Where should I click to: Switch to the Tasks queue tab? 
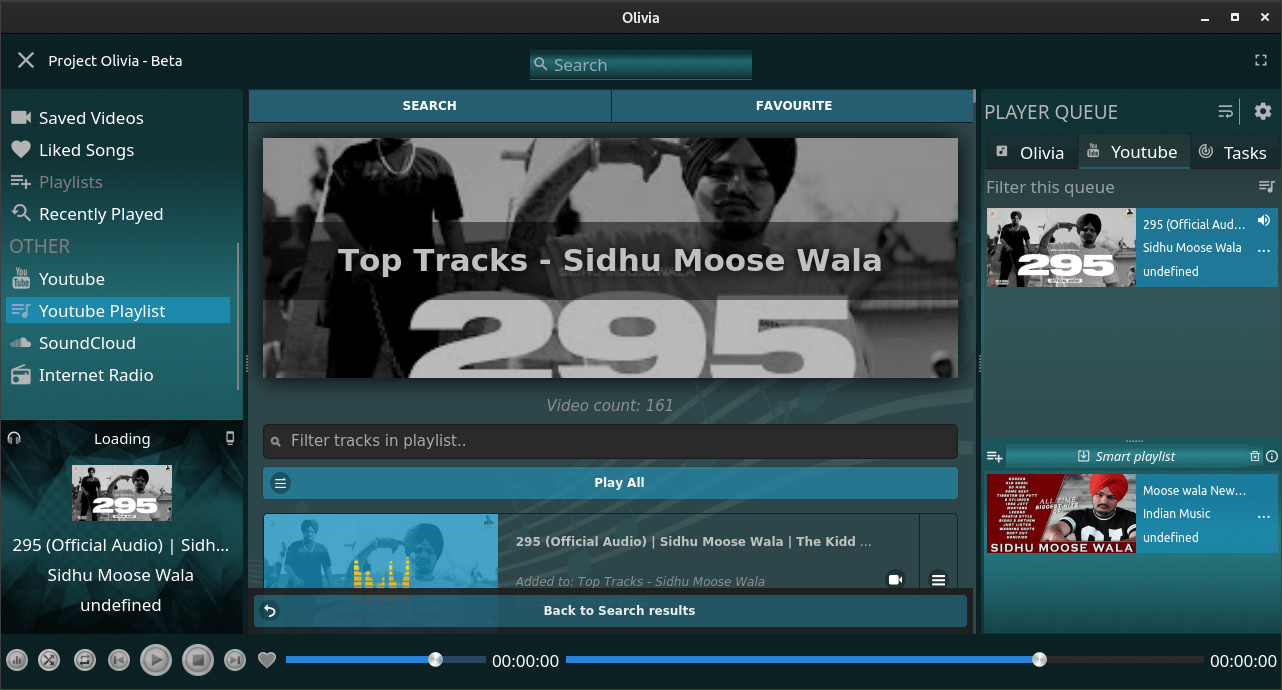1233,152
